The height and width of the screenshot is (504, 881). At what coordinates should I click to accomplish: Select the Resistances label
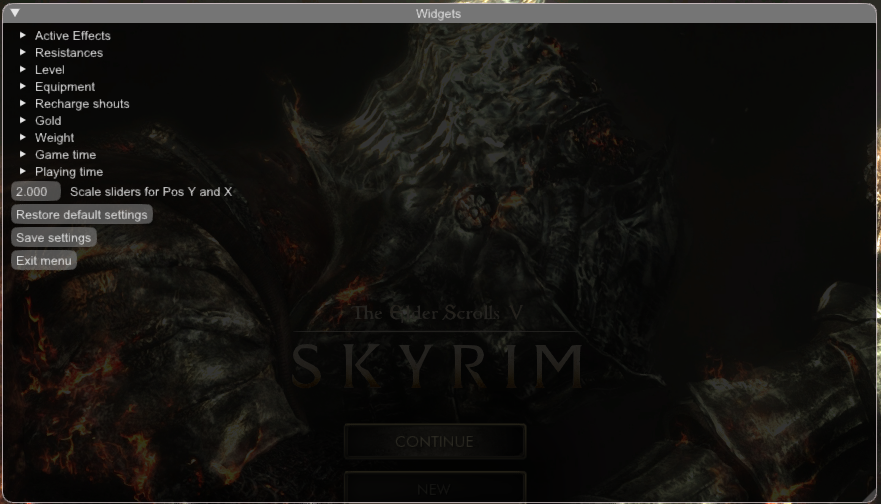pyautogui.click(x=69, y=53)
